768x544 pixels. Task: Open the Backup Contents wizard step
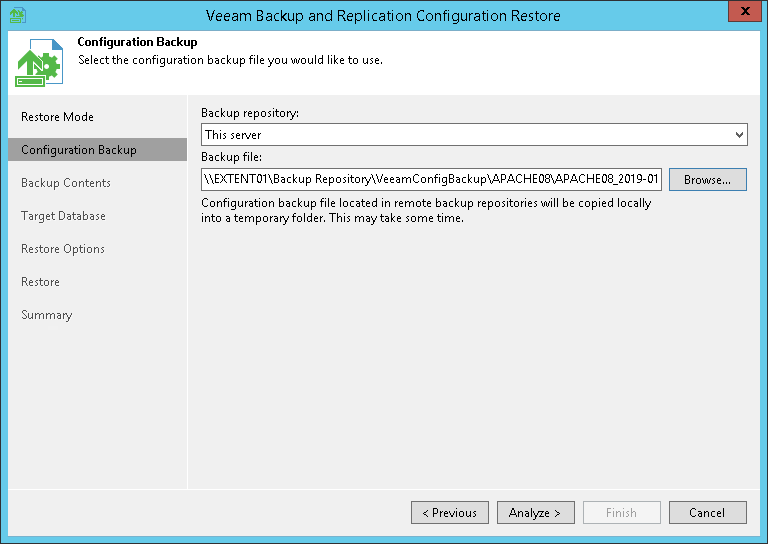tap(66, 183)
